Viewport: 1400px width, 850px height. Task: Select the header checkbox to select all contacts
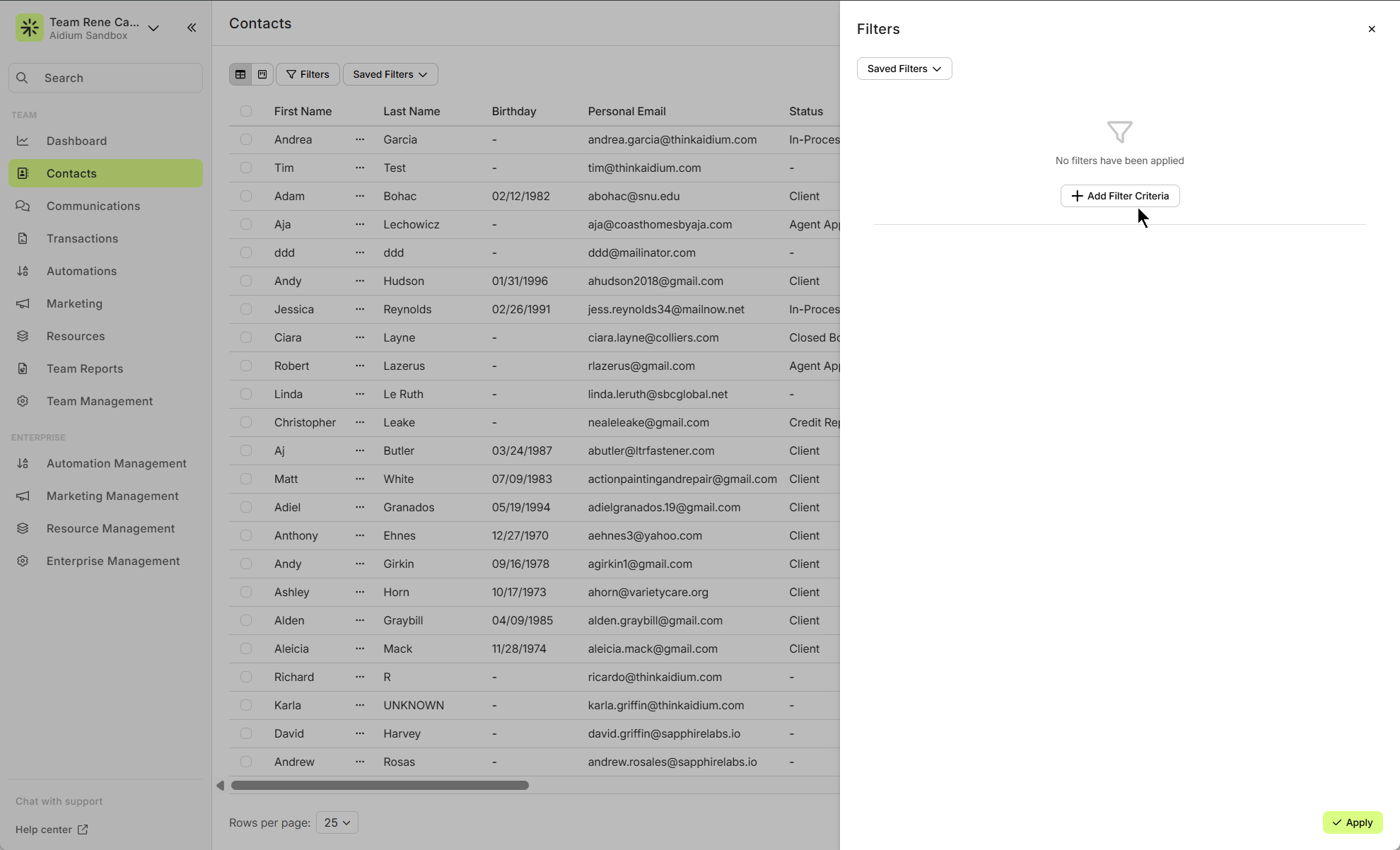[x=246, y=111]
